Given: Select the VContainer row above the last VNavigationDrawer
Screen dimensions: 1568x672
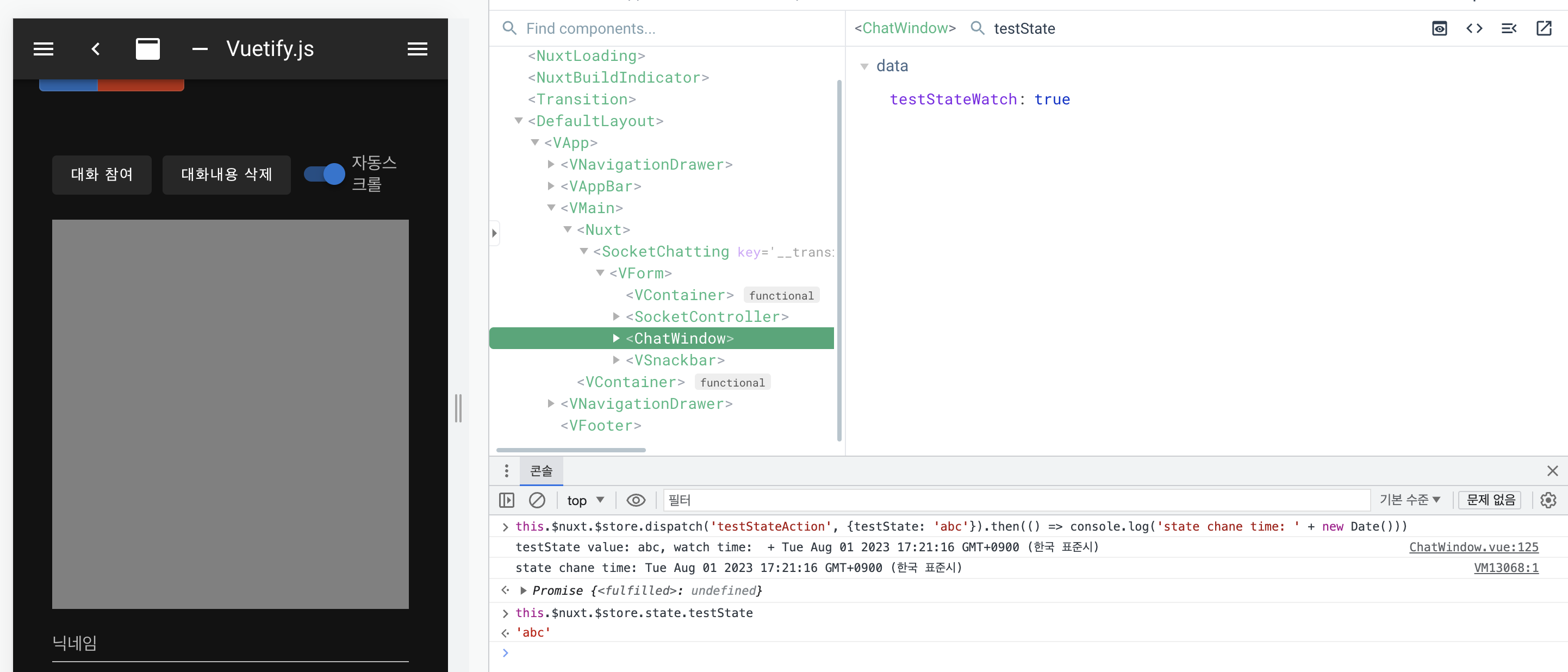Looking at the screenshot, I should coord(662,382).
